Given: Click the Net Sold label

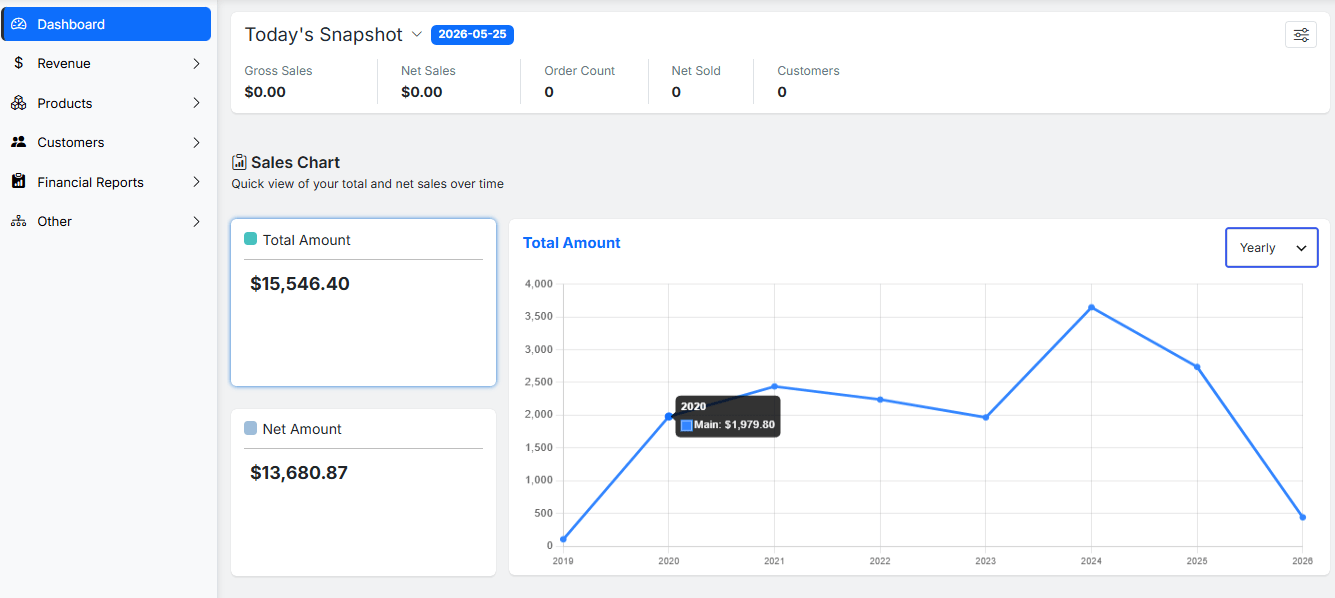Looking at the screenshot, I should 696,71.
